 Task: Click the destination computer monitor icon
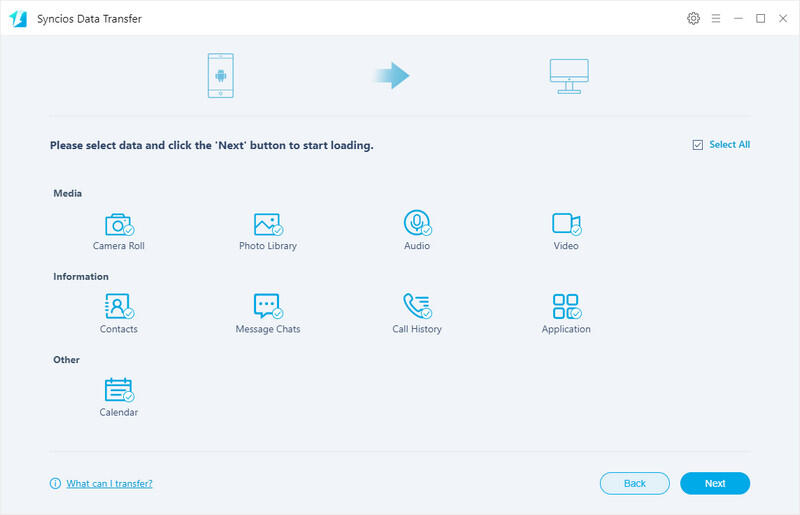[x=569, y=76]
